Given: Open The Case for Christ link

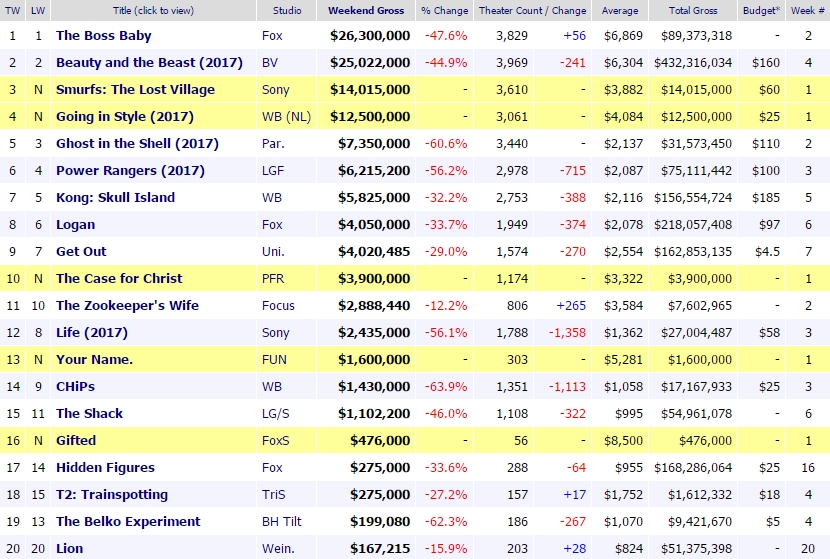Looking at the screenshot, I should coord(119,278).
